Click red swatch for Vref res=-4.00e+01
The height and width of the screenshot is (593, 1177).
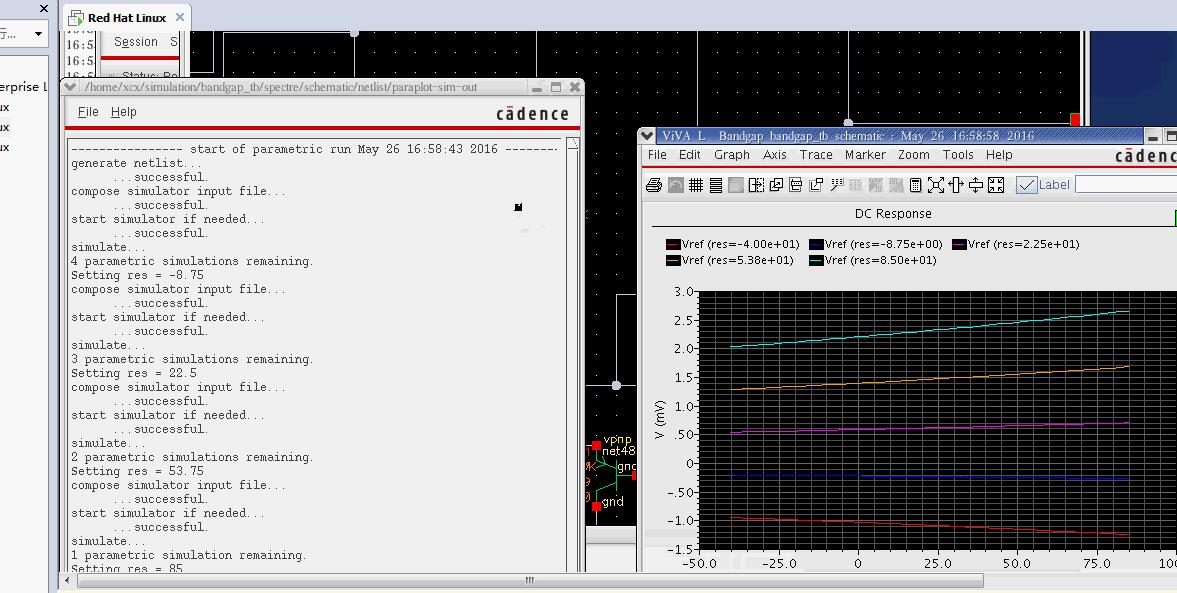point(673,245)
